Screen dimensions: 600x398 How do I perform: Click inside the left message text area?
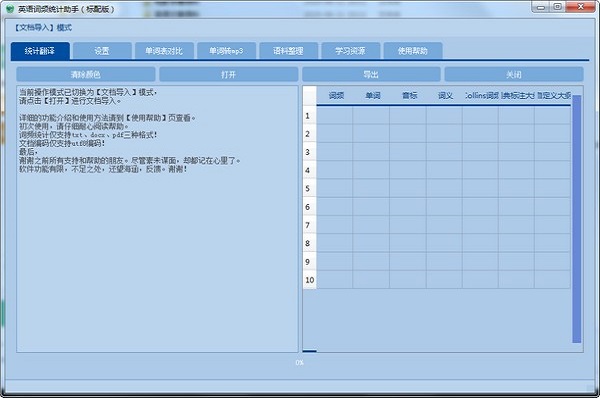point(157,219)
